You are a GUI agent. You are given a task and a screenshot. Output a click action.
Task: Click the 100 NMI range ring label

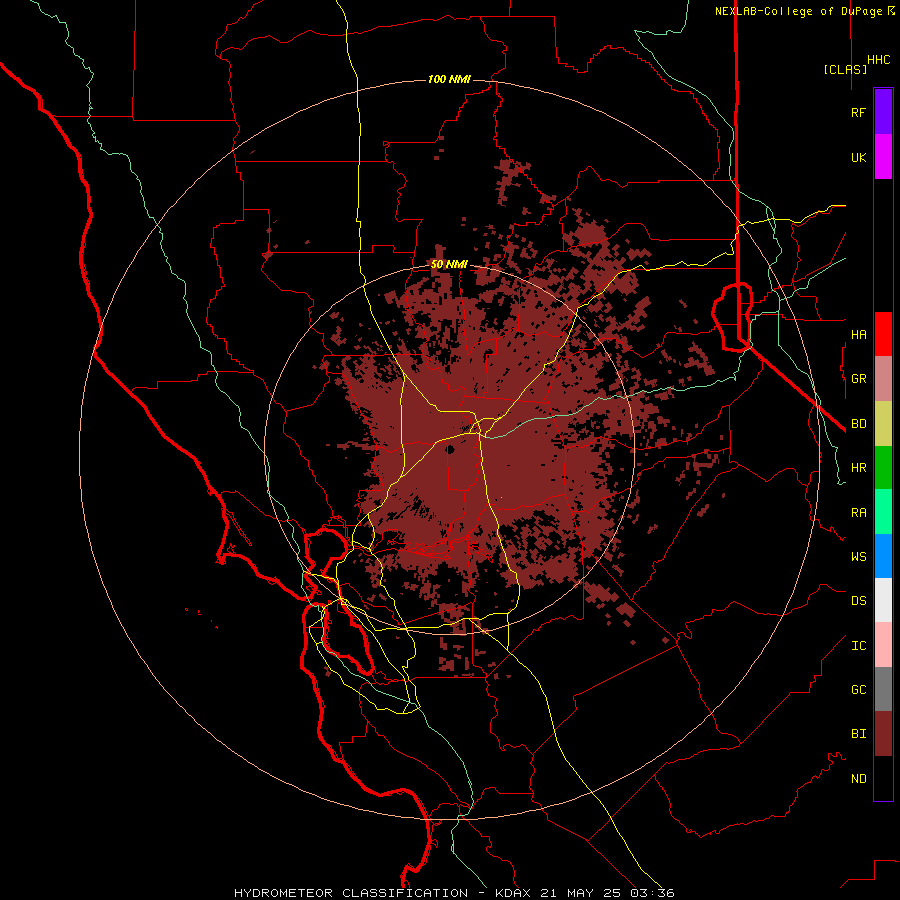tap(449, 79)
